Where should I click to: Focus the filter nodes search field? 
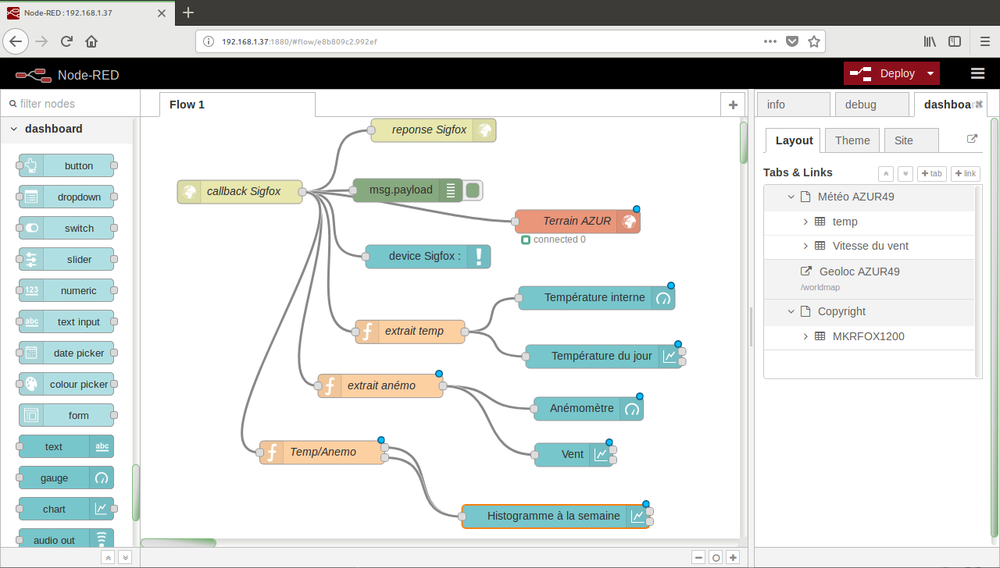[70, 103]
